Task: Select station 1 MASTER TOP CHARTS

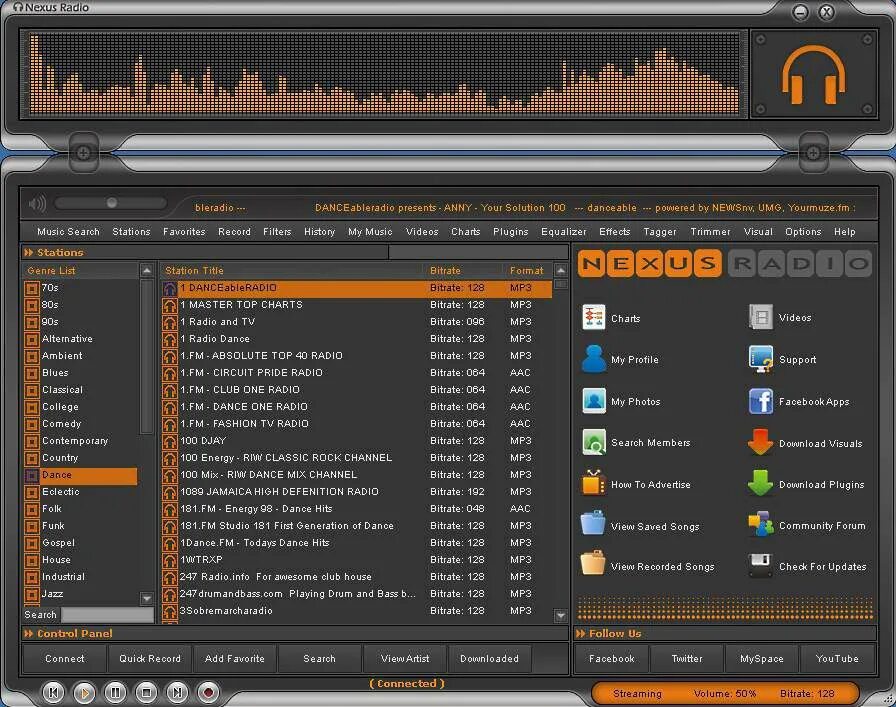Action: tap(357, 305)
